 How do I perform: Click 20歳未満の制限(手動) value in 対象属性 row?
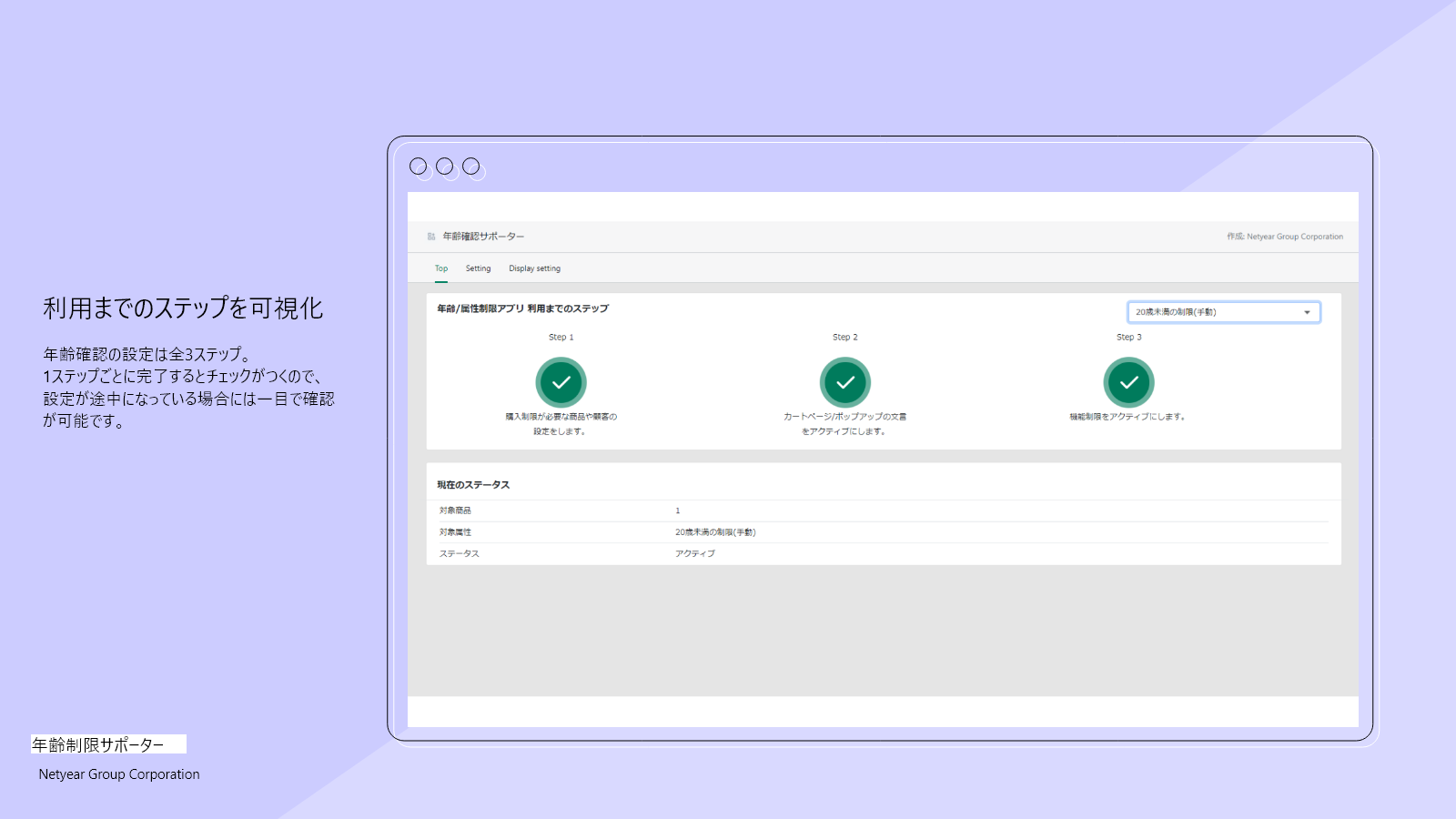[x=715, y=532]
